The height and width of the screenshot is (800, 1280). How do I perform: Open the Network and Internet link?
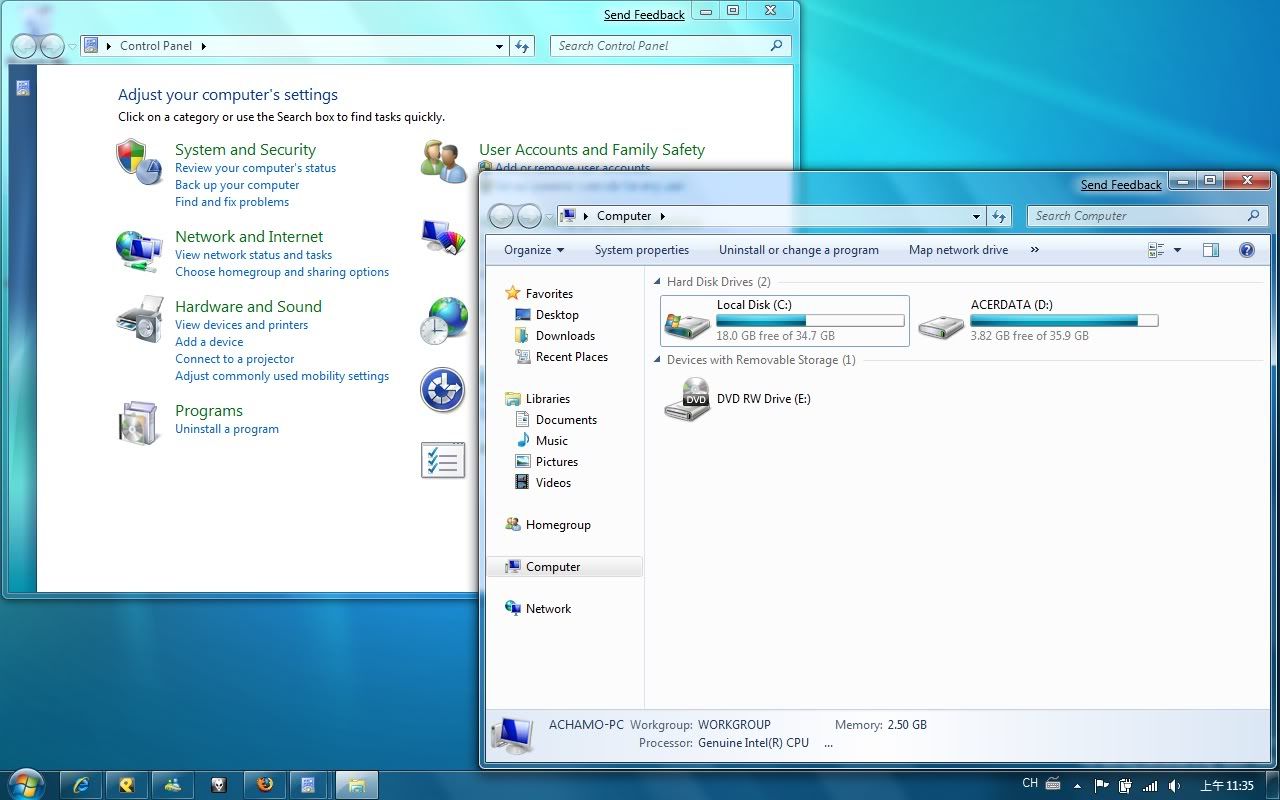click(249, 237)
